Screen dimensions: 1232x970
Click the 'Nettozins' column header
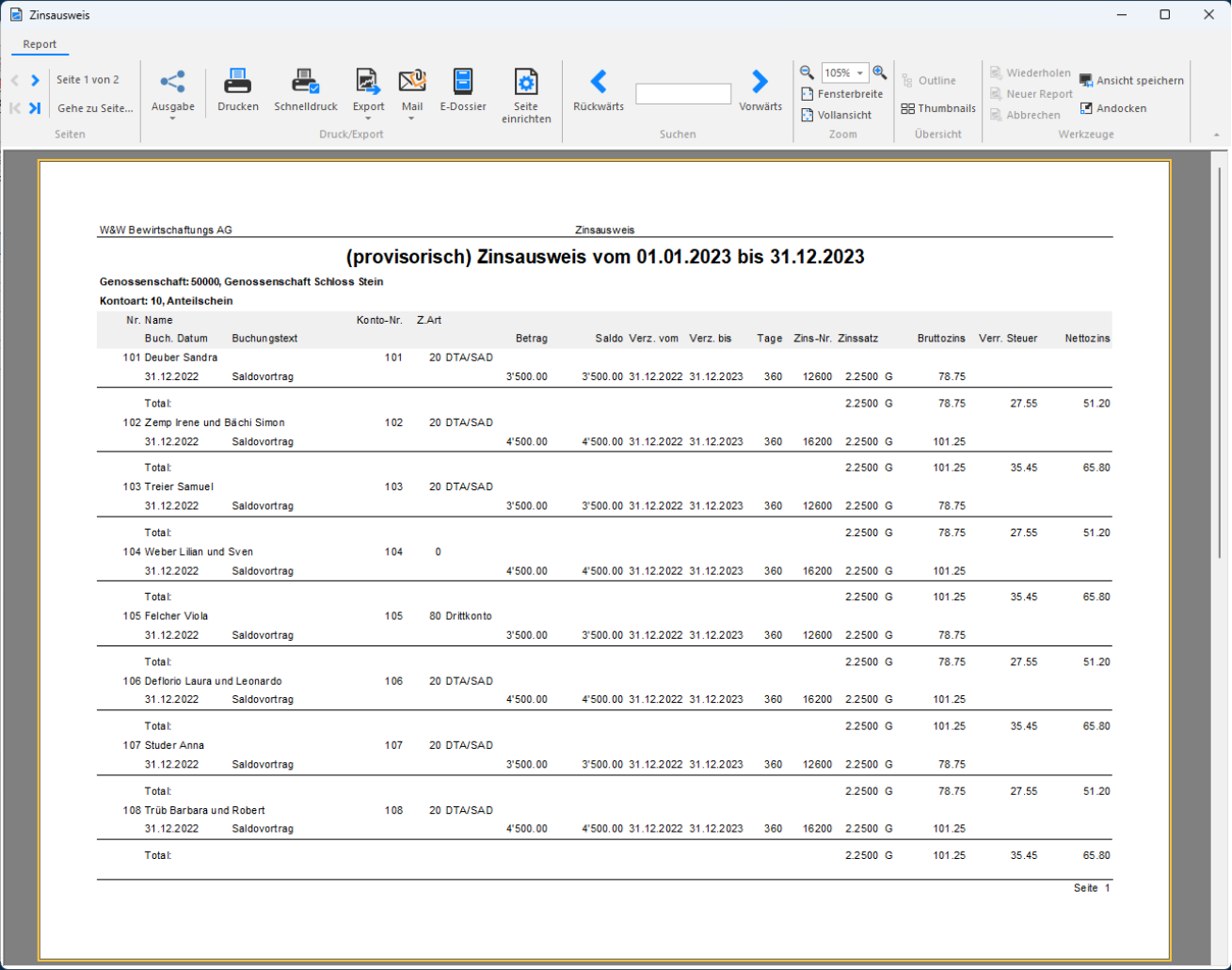click(x=1087, y=339)
